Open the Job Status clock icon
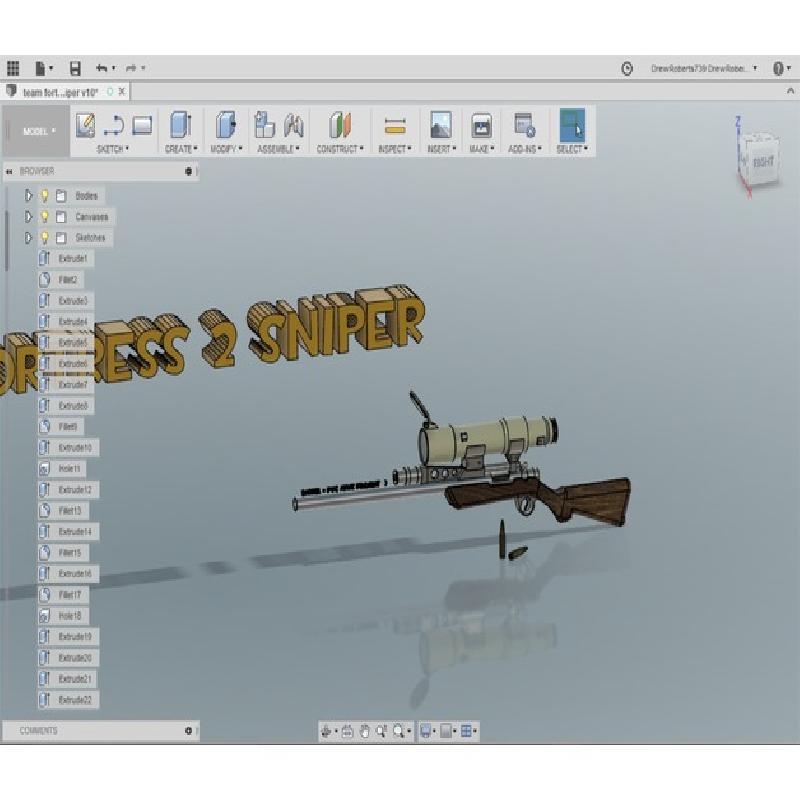The width and height of the screenshot is (800, 800). coord(627,68)
